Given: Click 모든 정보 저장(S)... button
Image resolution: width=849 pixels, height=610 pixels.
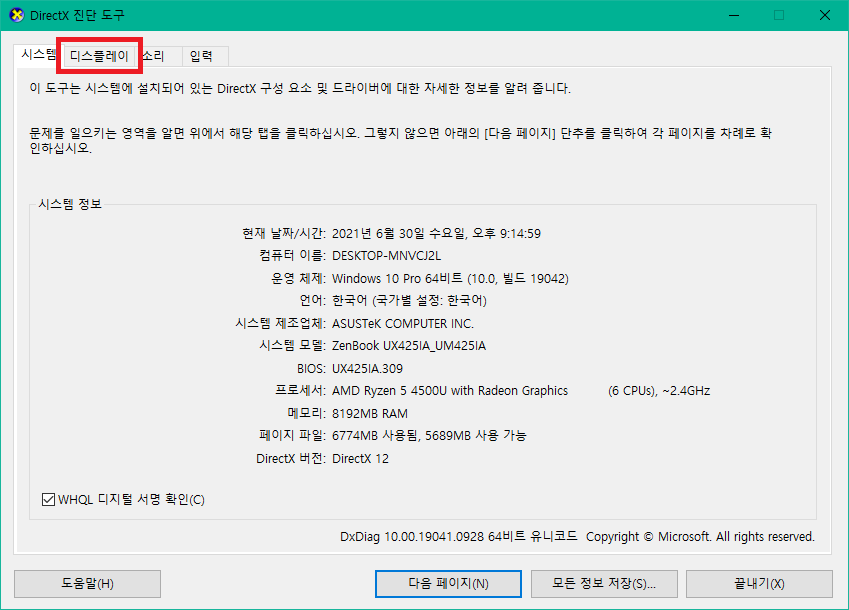Looking at the screenshot, I should pos(604,583).
